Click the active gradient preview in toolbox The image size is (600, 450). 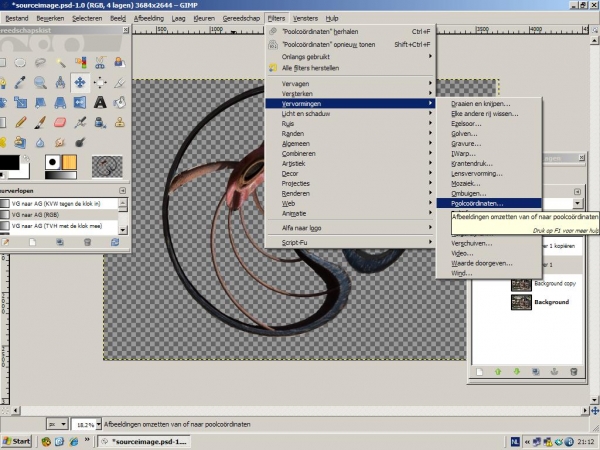pyautogui.click(x=61, y=175)
